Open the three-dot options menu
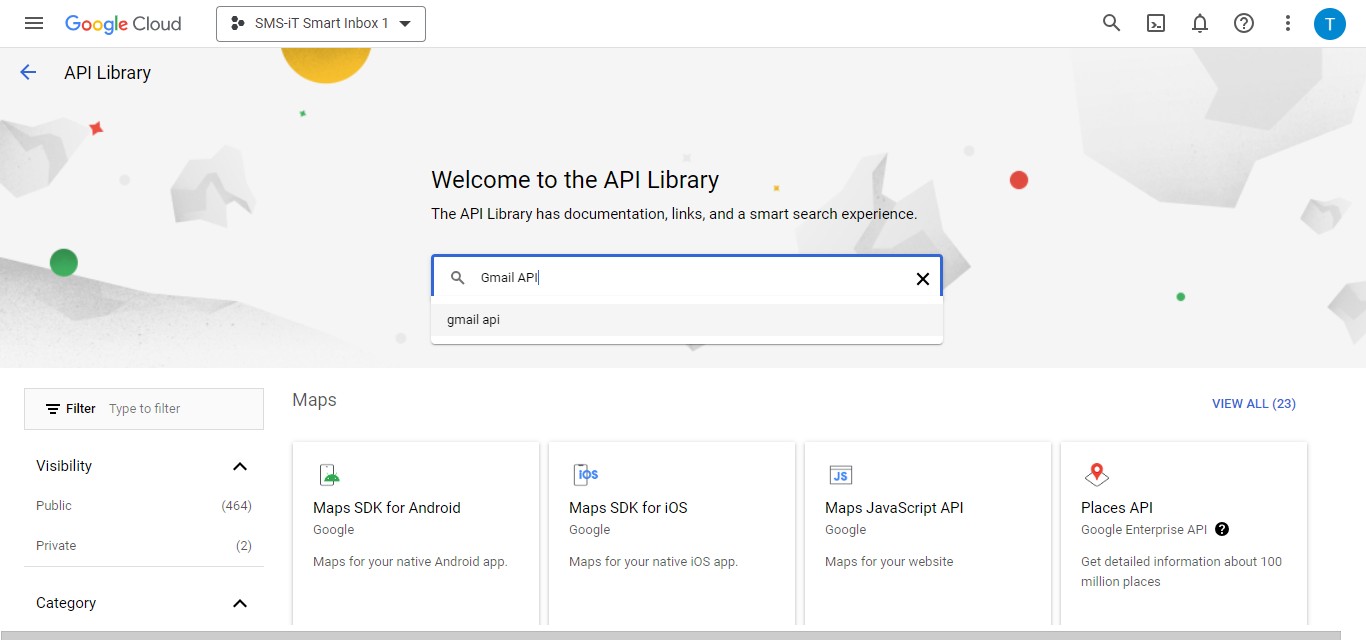 coord(1287,22)
